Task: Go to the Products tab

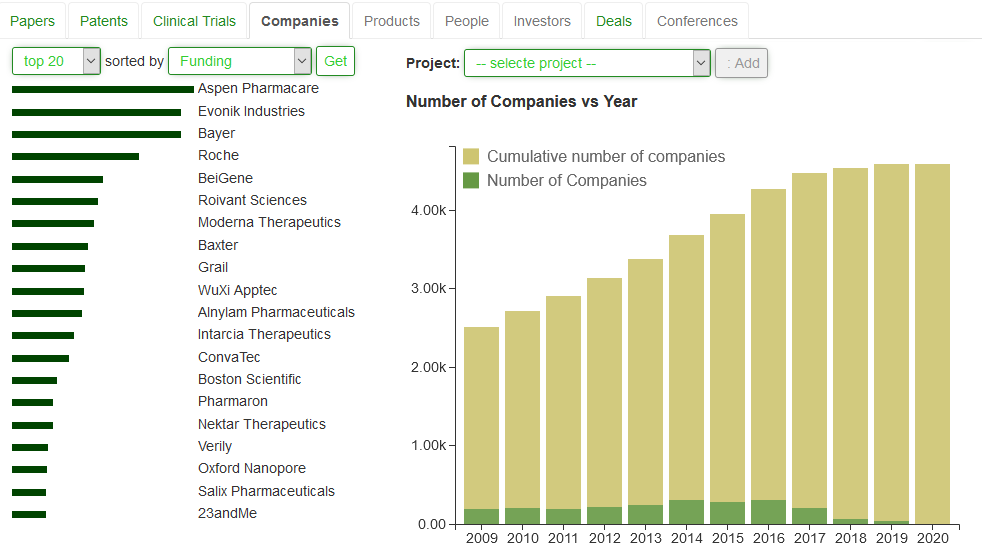Action: tap(391, 21)
